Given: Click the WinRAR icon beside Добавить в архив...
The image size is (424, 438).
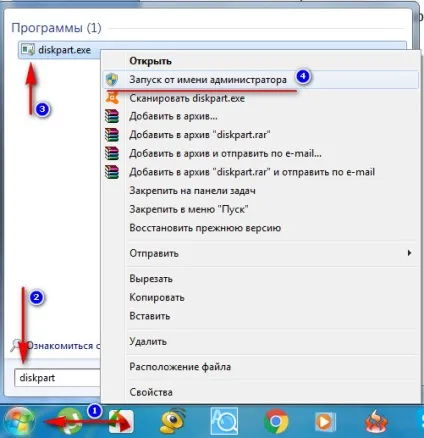Looking at the screenshot, I should [x=112, y=116].
